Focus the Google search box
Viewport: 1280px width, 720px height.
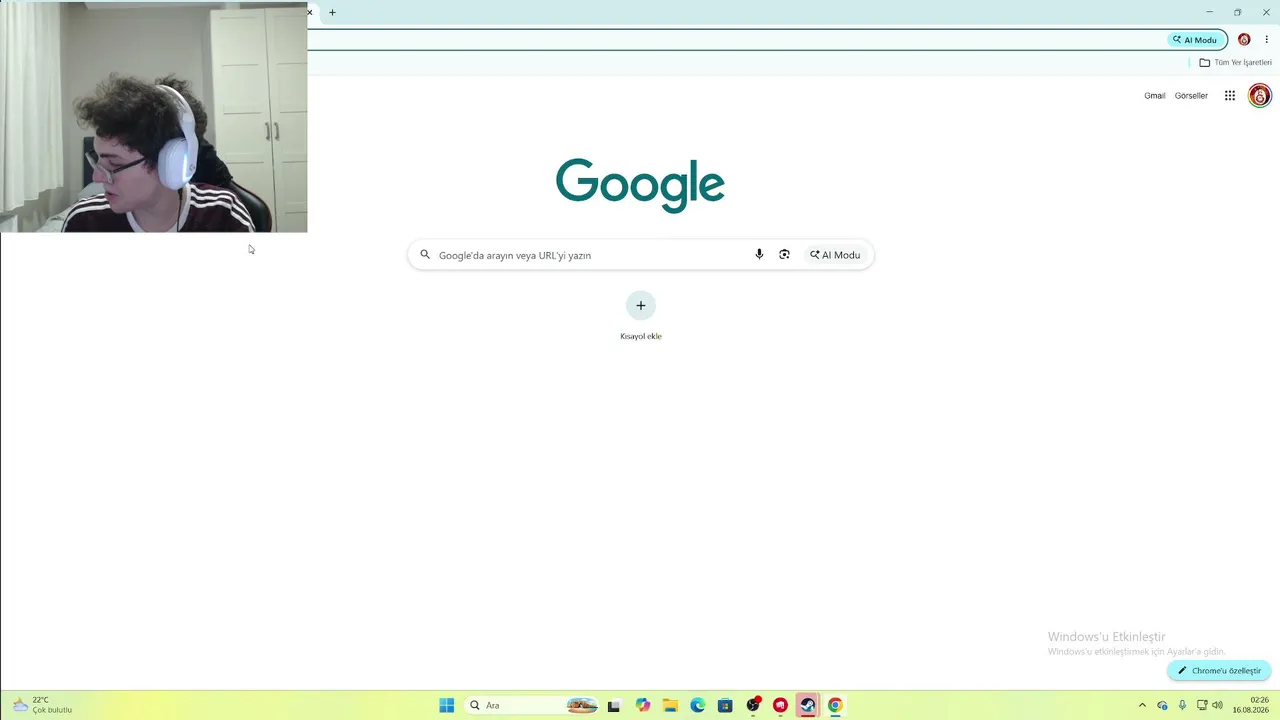click(x=640, y=255)
